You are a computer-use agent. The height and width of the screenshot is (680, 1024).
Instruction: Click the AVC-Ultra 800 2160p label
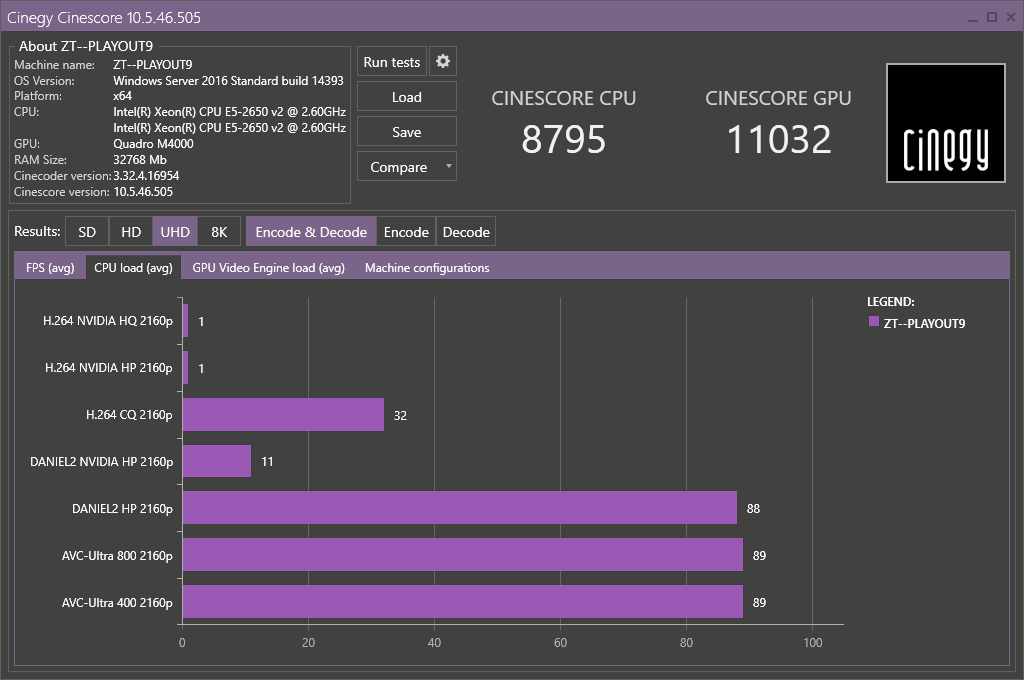[117, 556]
